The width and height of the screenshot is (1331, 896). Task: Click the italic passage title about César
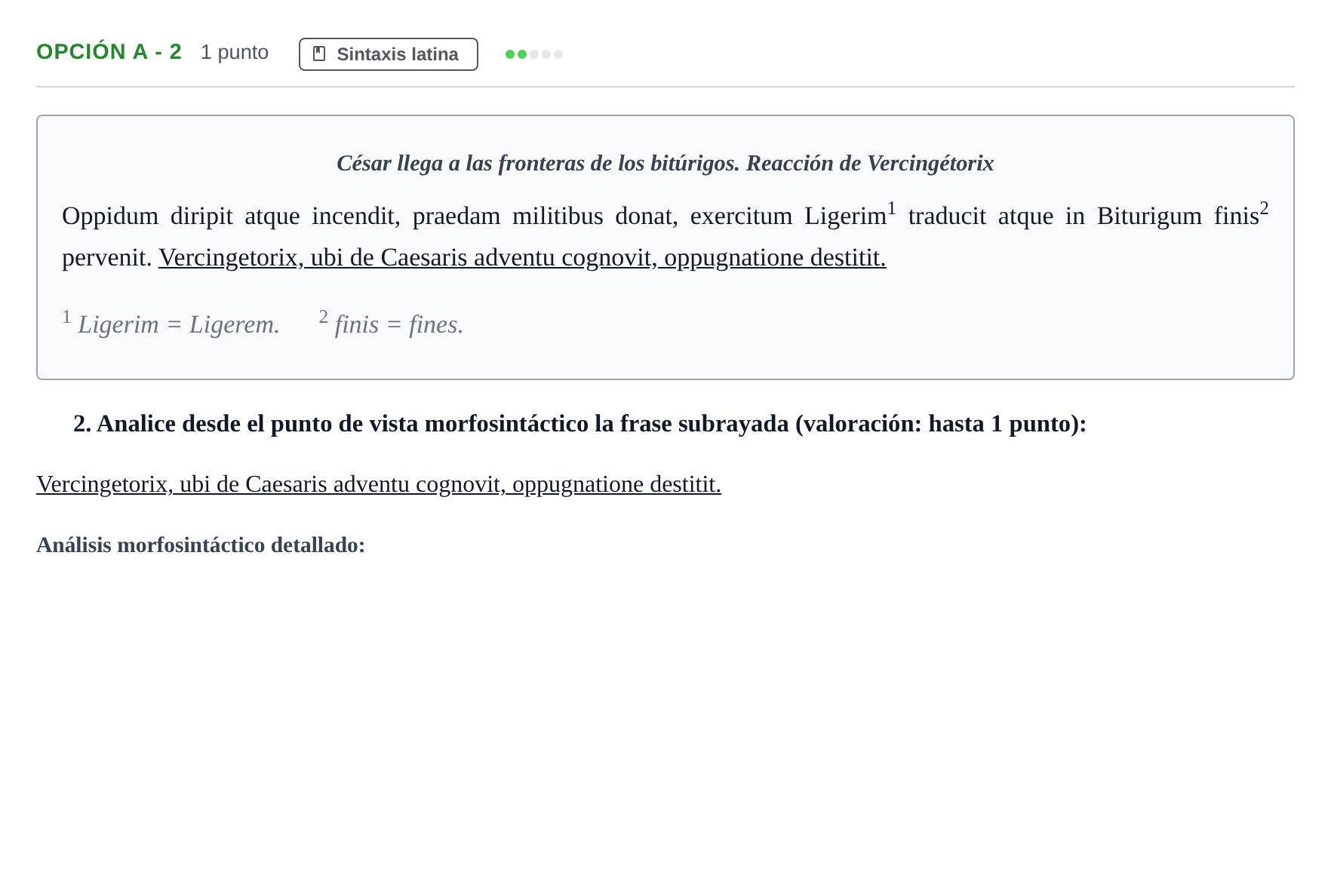(x=665, y=163)
